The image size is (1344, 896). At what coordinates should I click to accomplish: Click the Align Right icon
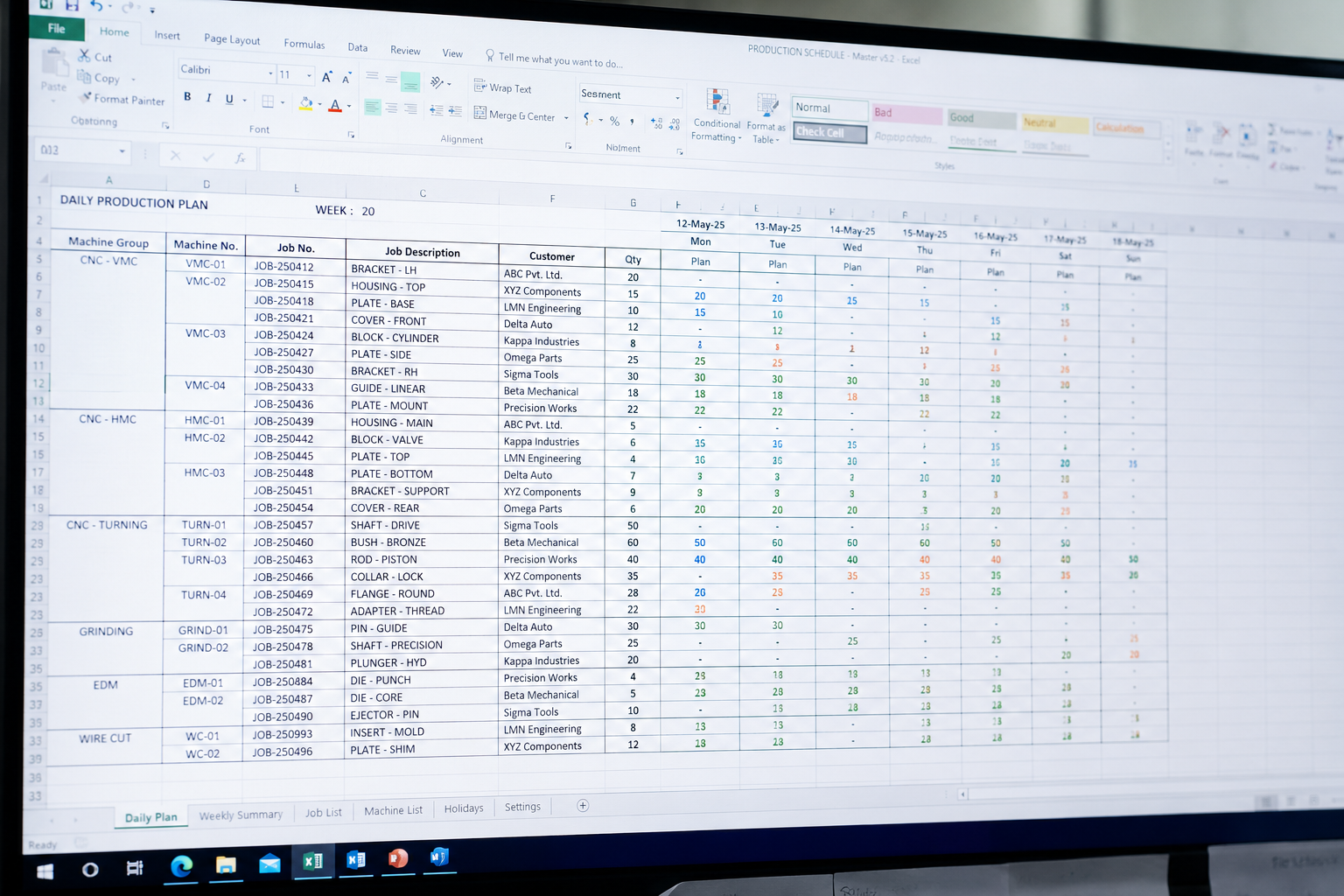[x=410, y=109]
